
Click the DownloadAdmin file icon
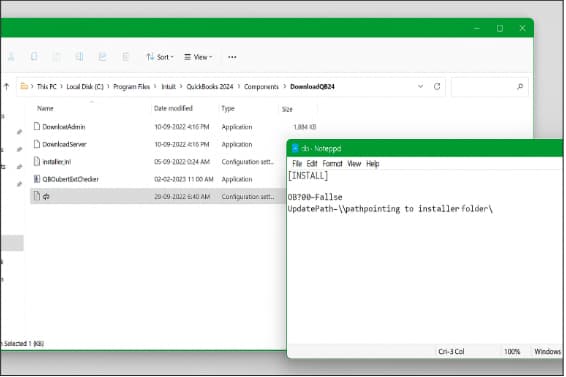pos(36,126)
